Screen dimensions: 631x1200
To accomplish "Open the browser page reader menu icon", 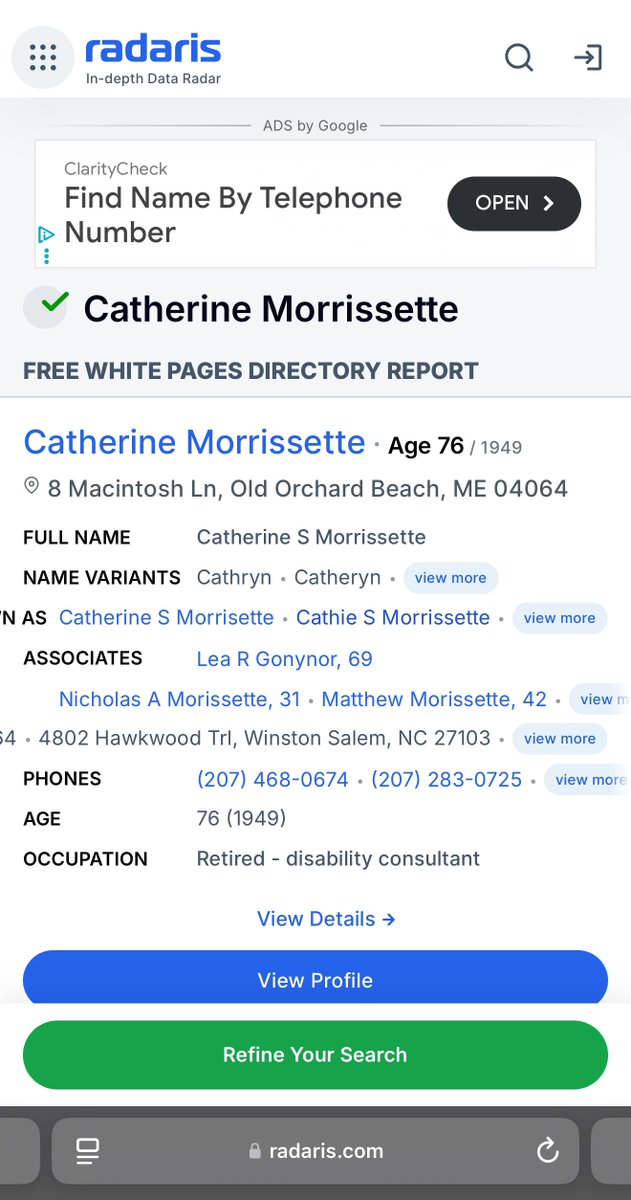I will click(87, 1151).
